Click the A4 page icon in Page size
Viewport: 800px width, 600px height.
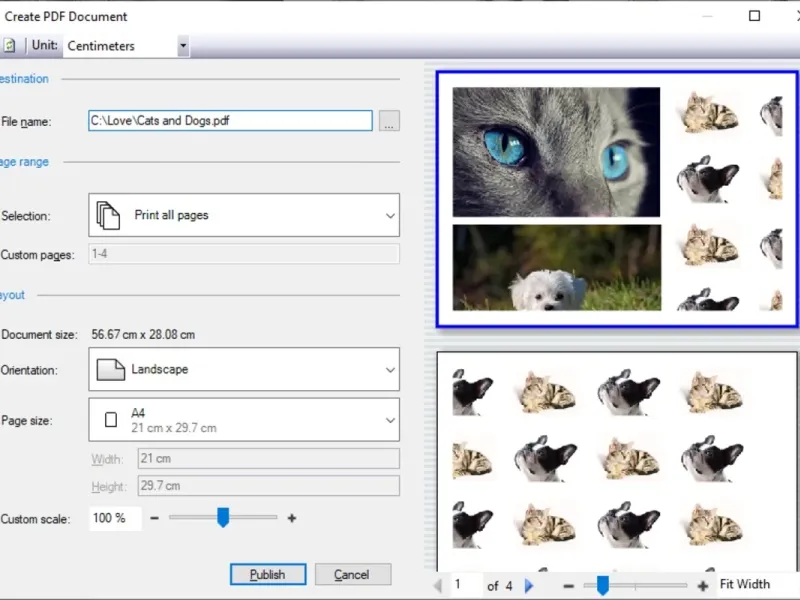click(111, 420)
